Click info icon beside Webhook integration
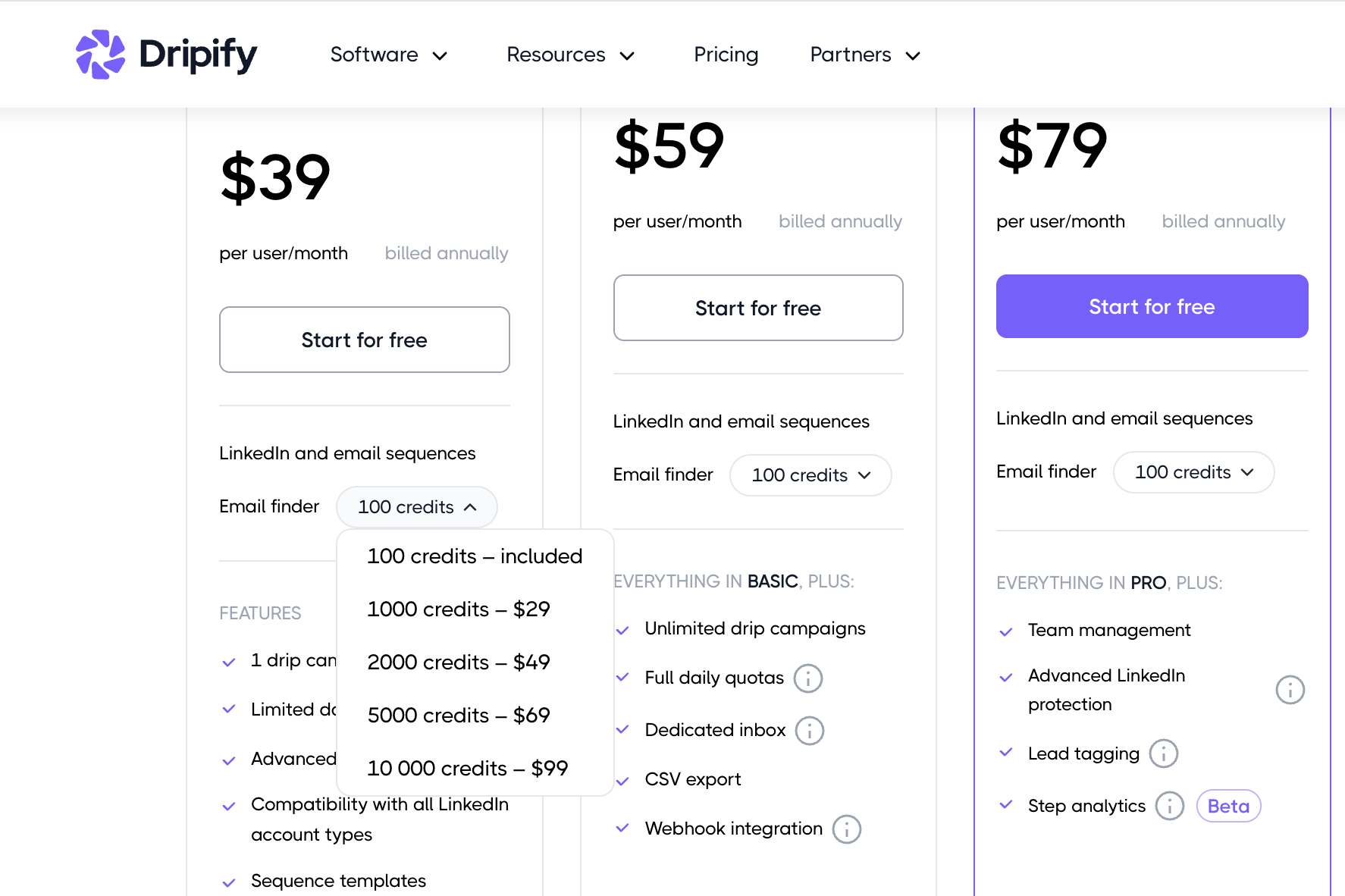1345x896 pixels. click(x=847, y=829)
